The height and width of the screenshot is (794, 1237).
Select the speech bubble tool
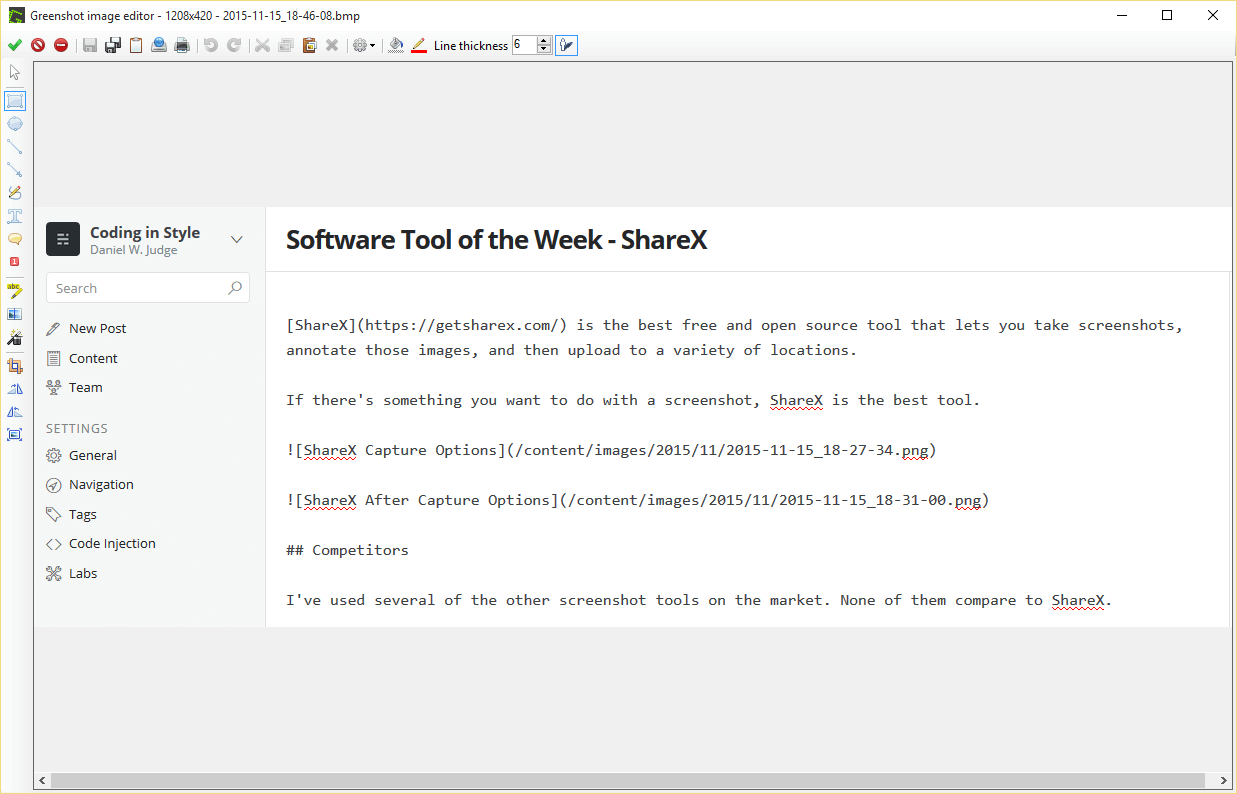(x=15, y=239)
